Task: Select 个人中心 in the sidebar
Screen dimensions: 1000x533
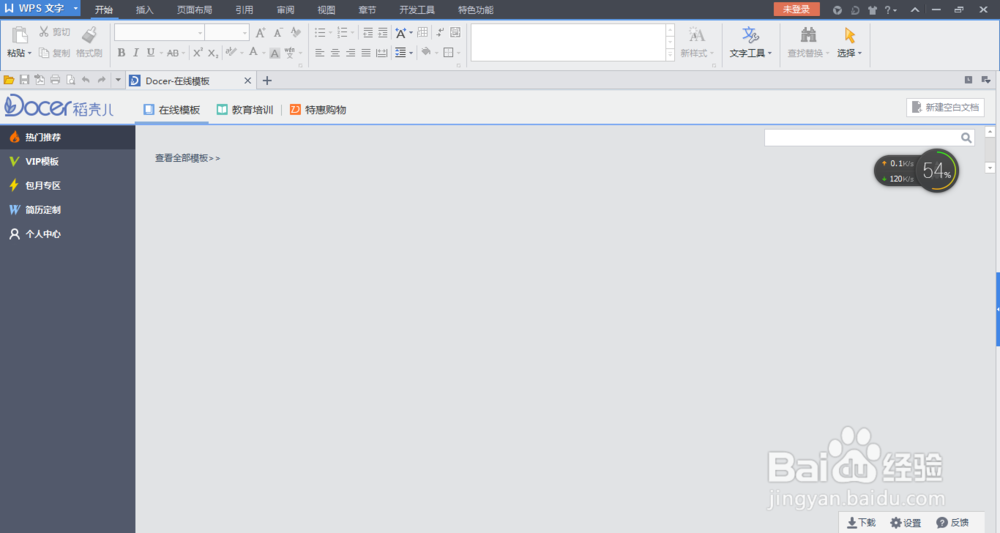Action: (68, 234)
